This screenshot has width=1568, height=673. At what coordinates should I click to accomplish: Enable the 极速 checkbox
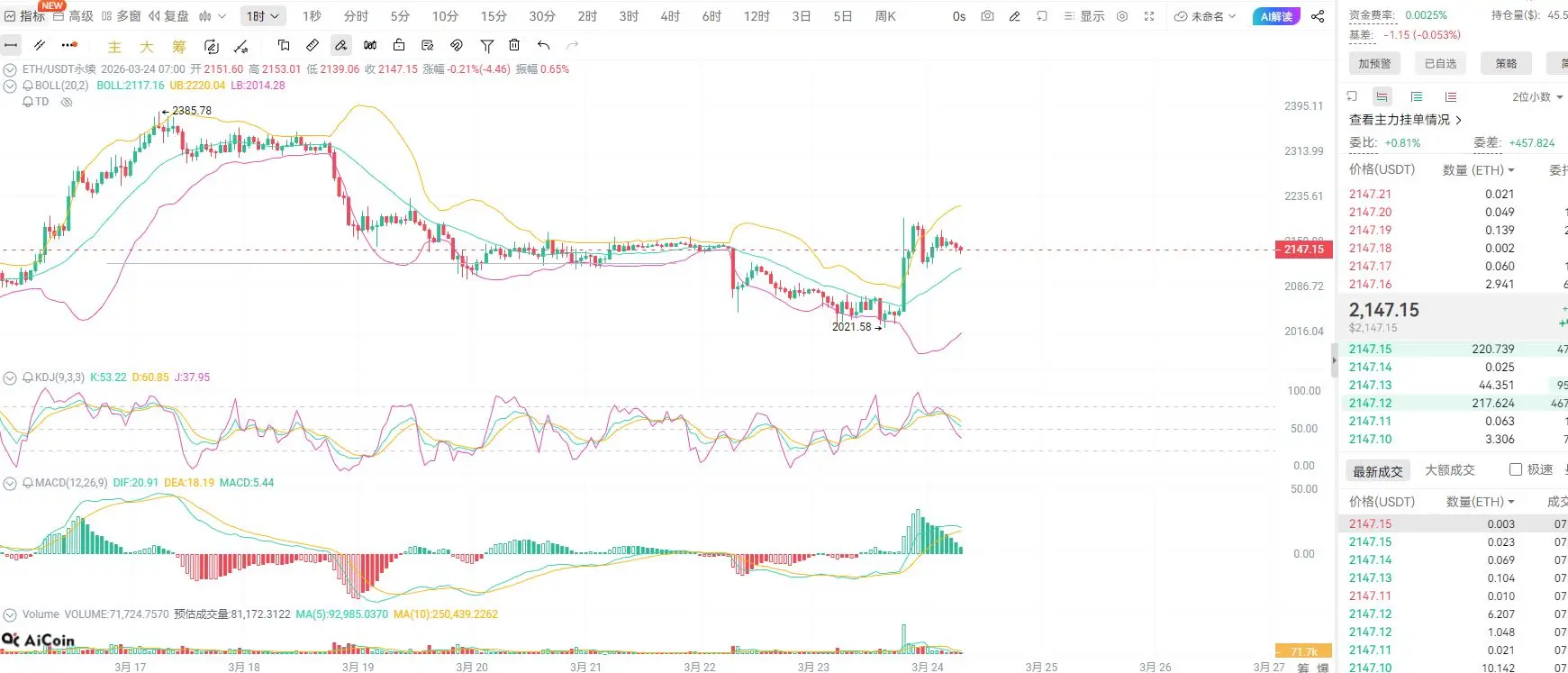click(x=1516, y=469)
